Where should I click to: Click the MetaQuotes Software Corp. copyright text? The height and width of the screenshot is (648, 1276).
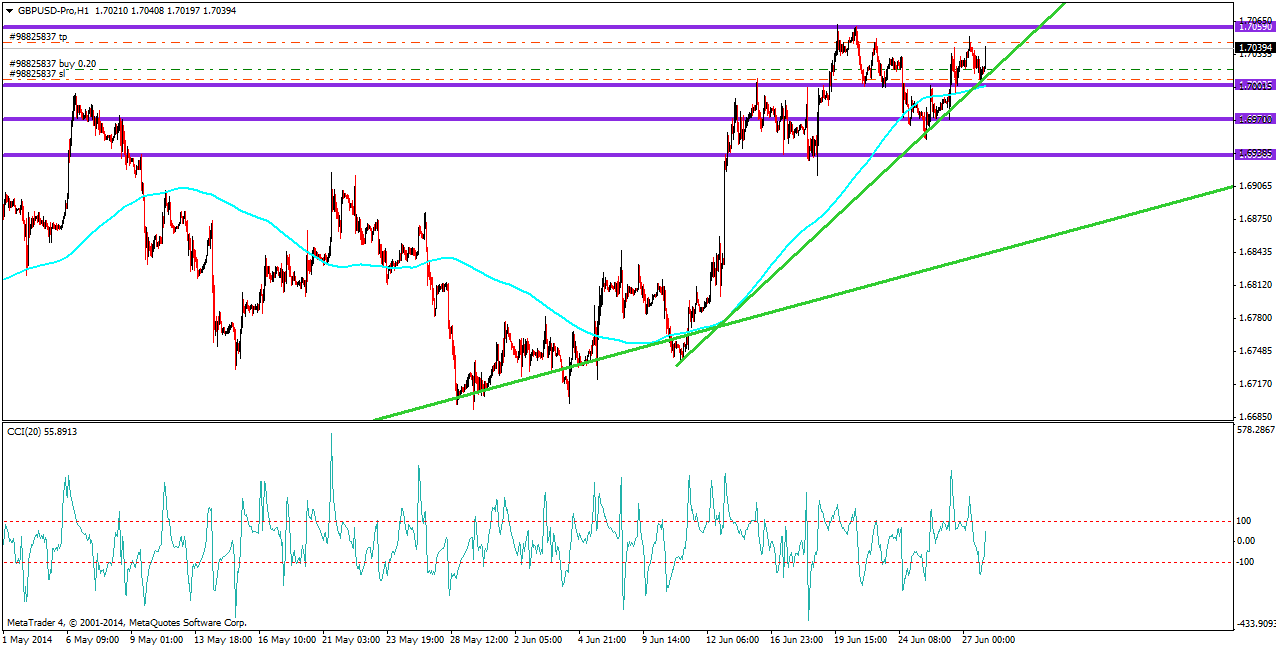pyautogui.click(x=188, y=622)
